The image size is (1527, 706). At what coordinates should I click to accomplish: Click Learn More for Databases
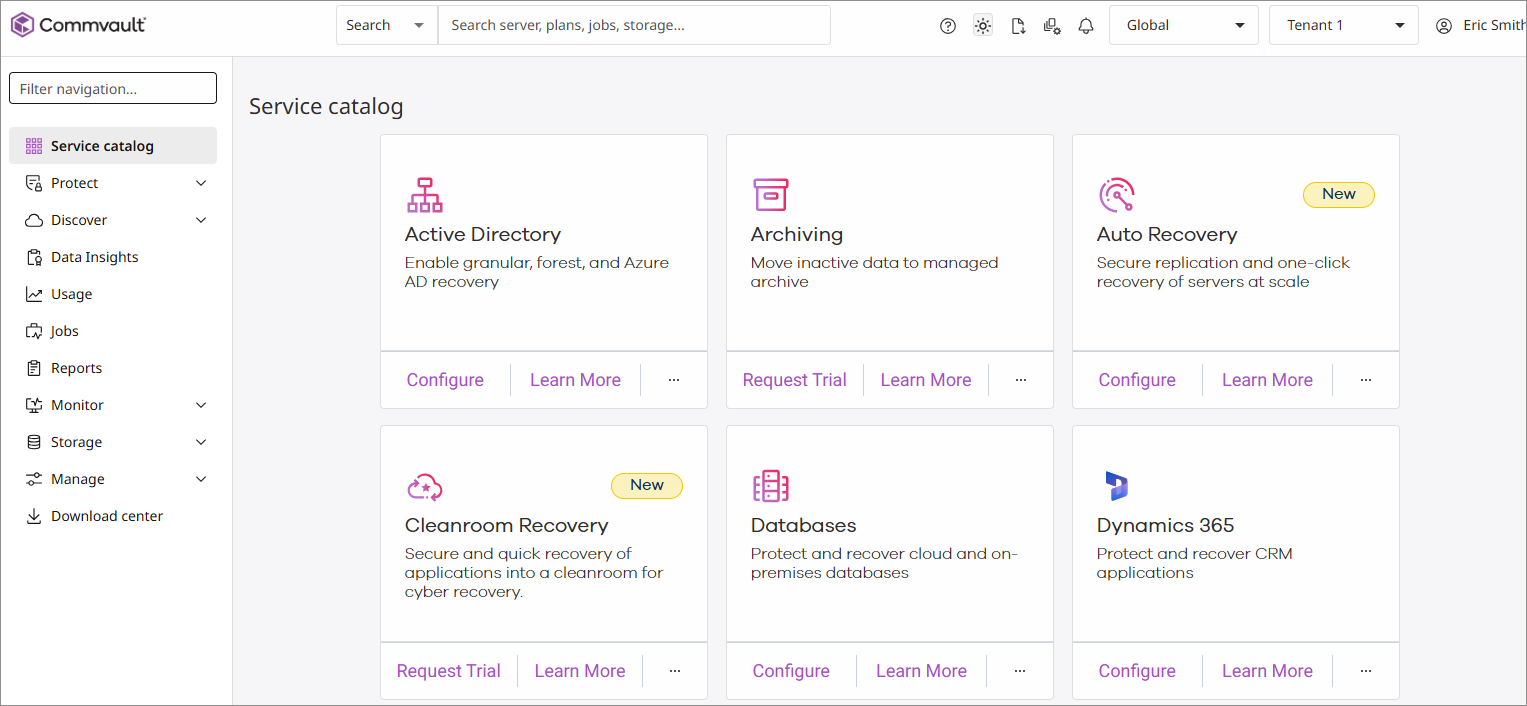[x=921, y=671]
